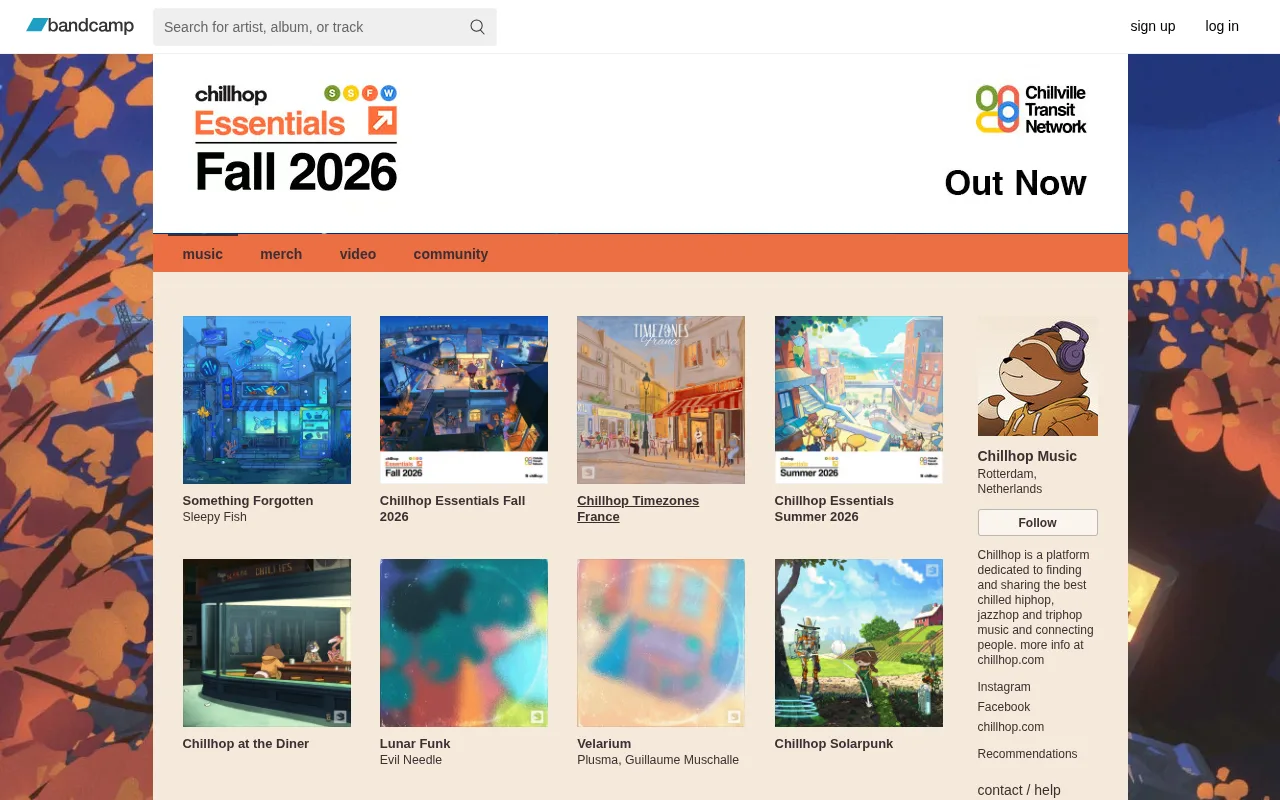Click the Chillhop Solarpunk title link

(x=834, y=744)
